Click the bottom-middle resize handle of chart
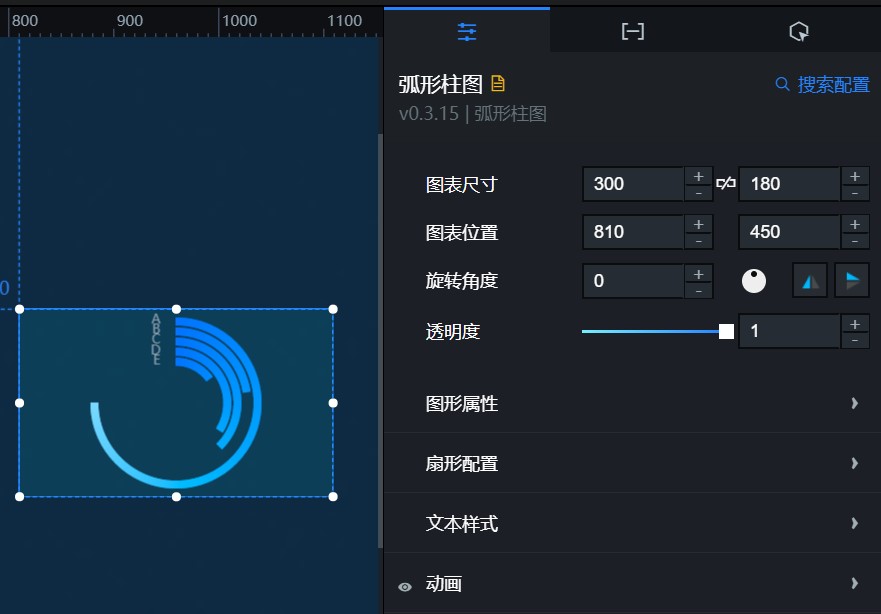Screen dimensions: 881x614 point(176,497)
